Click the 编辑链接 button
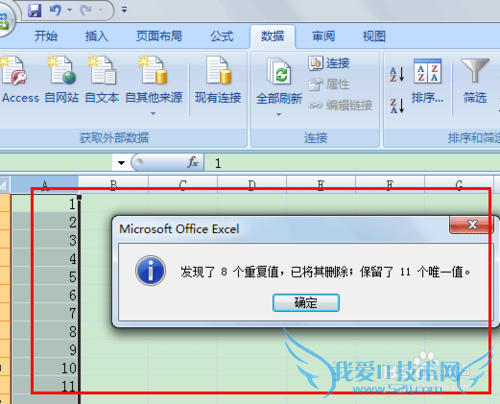This screenshot has width=500, height=404. click(340, 105)
